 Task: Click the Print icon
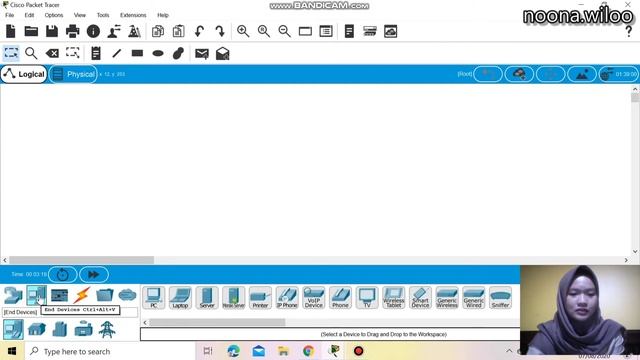(x=73, y=31)
